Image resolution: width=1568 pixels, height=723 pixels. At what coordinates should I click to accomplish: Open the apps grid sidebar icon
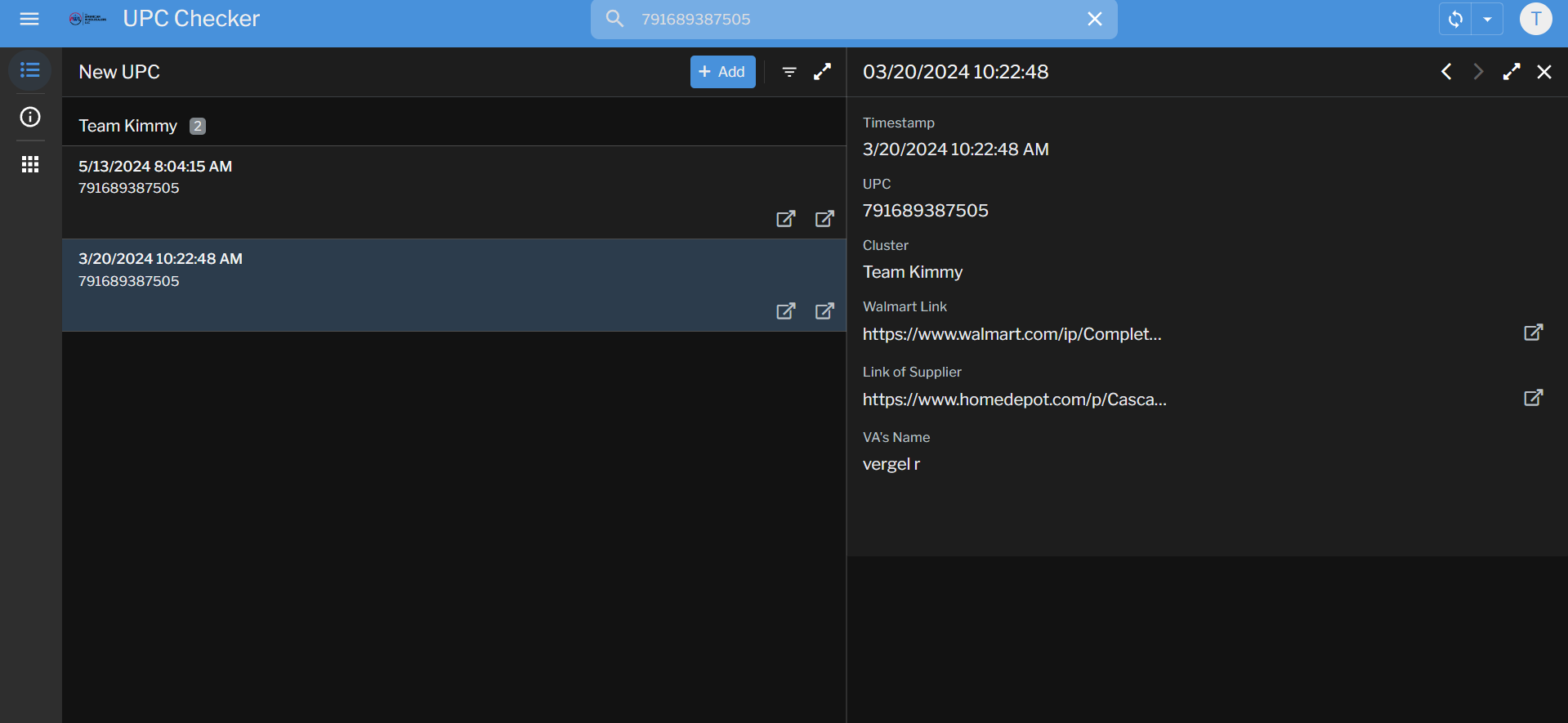tap(30, 164)
